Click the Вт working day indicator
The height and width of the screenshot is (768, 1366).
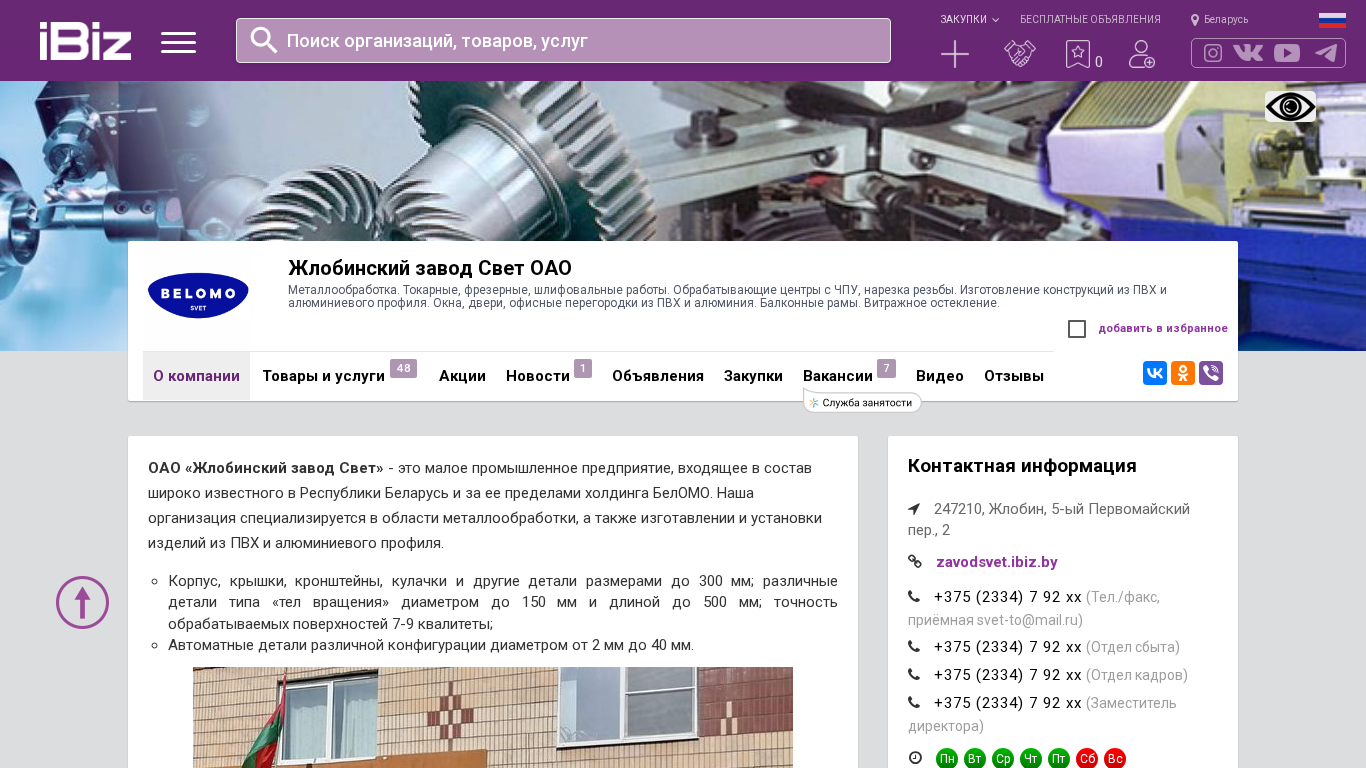coord(975,759)
